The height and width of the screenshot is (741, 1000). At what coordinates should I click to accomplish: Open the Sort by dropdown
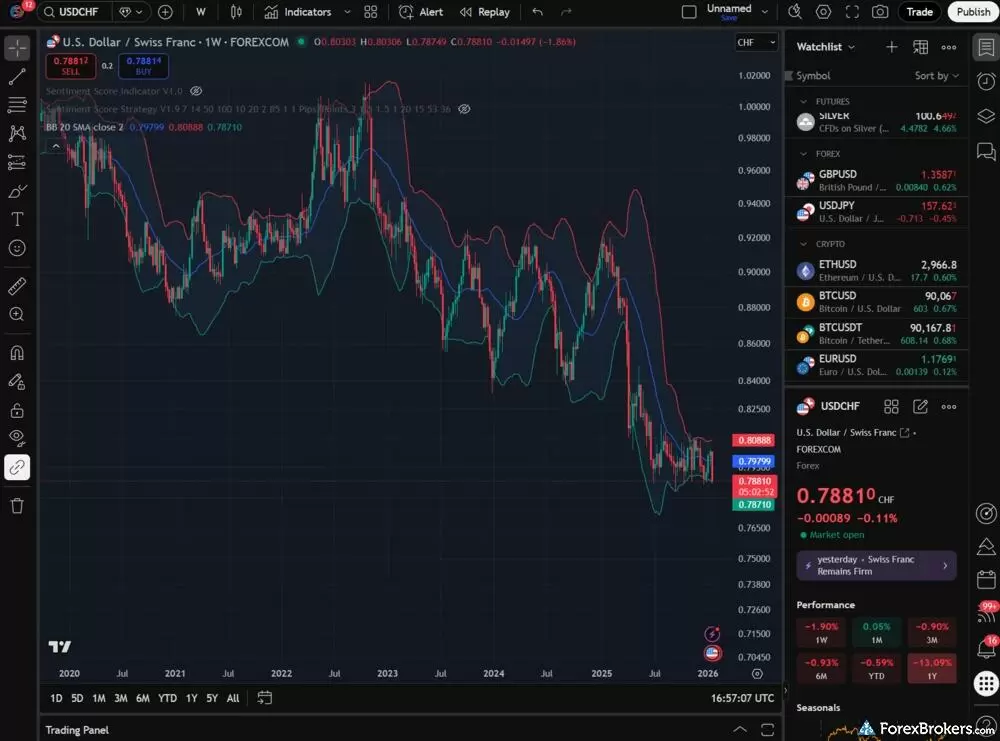[936, 76]
